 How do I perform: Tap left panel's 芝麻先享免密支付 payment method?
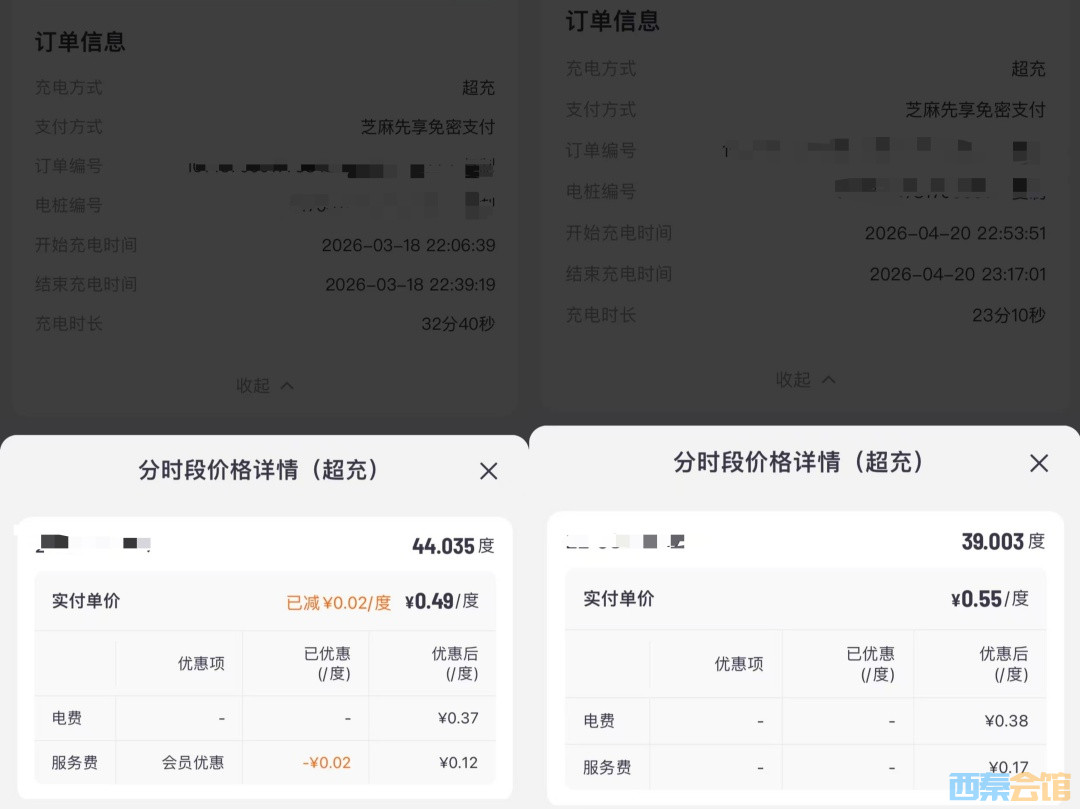[x=427, y=127]
